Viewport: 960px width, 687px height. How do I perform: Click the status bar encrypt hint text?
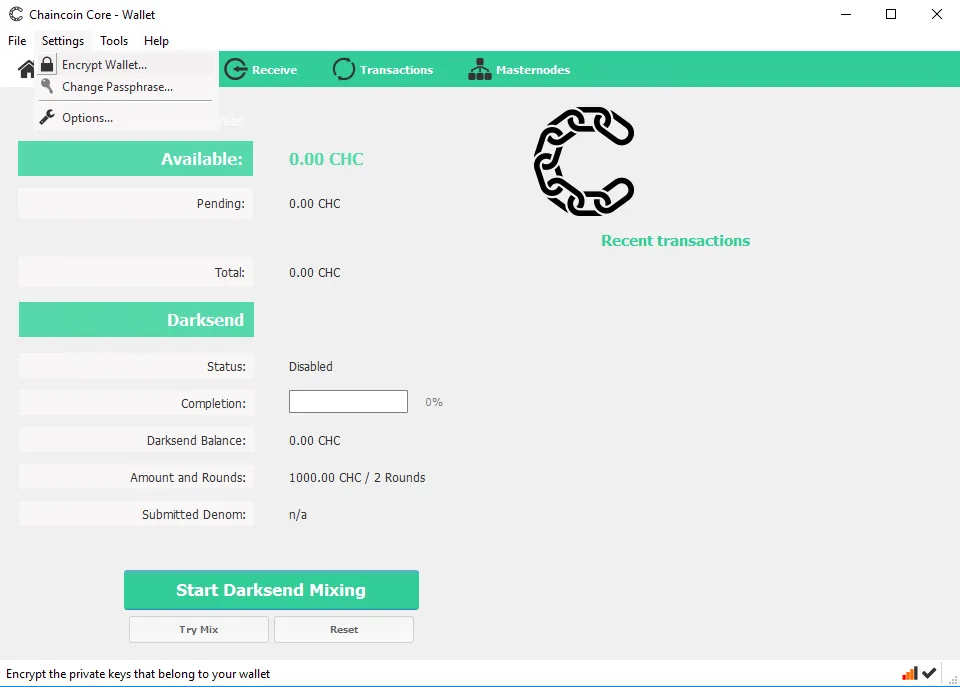click(138, 674)
